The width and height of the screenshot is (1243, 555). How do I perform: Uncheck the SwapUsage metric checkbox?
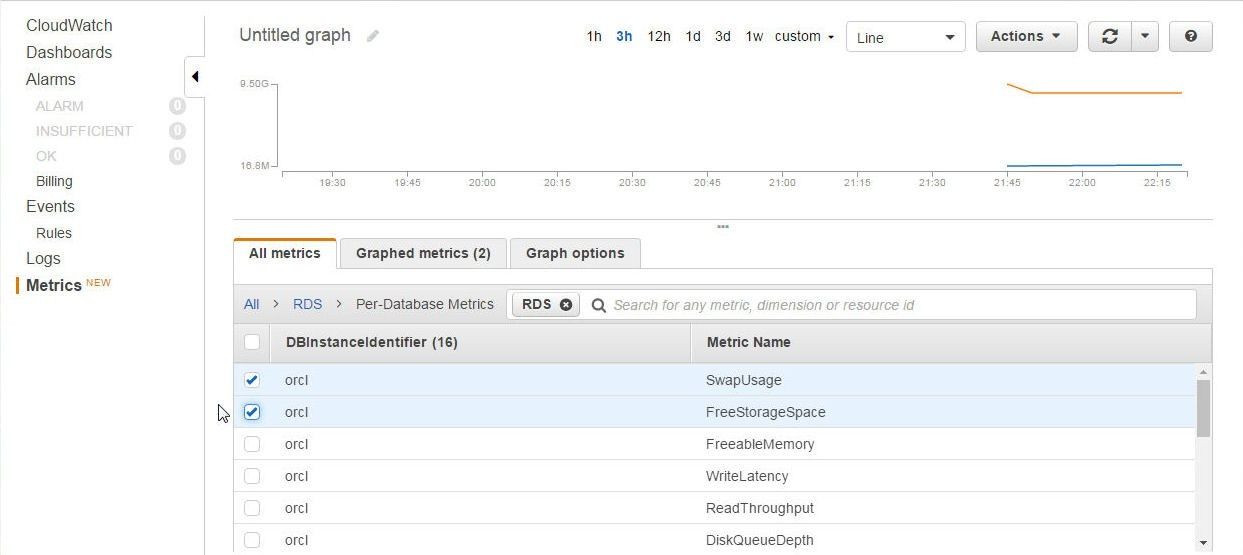click(252, 380)
